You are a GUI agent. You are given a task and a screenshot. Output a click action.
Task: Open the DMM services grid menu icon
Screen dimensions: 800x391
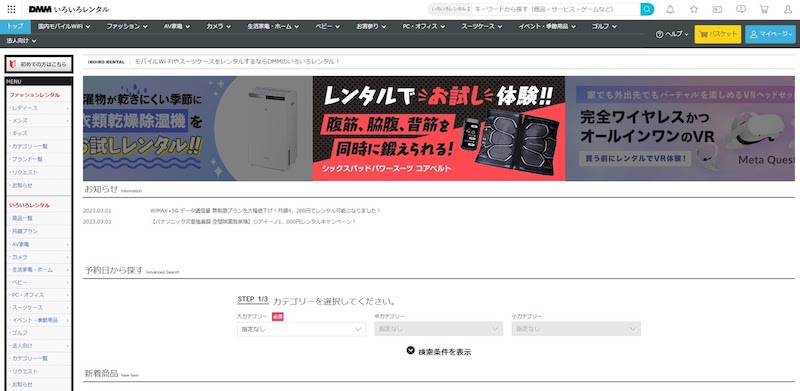(x=11, y=9)
